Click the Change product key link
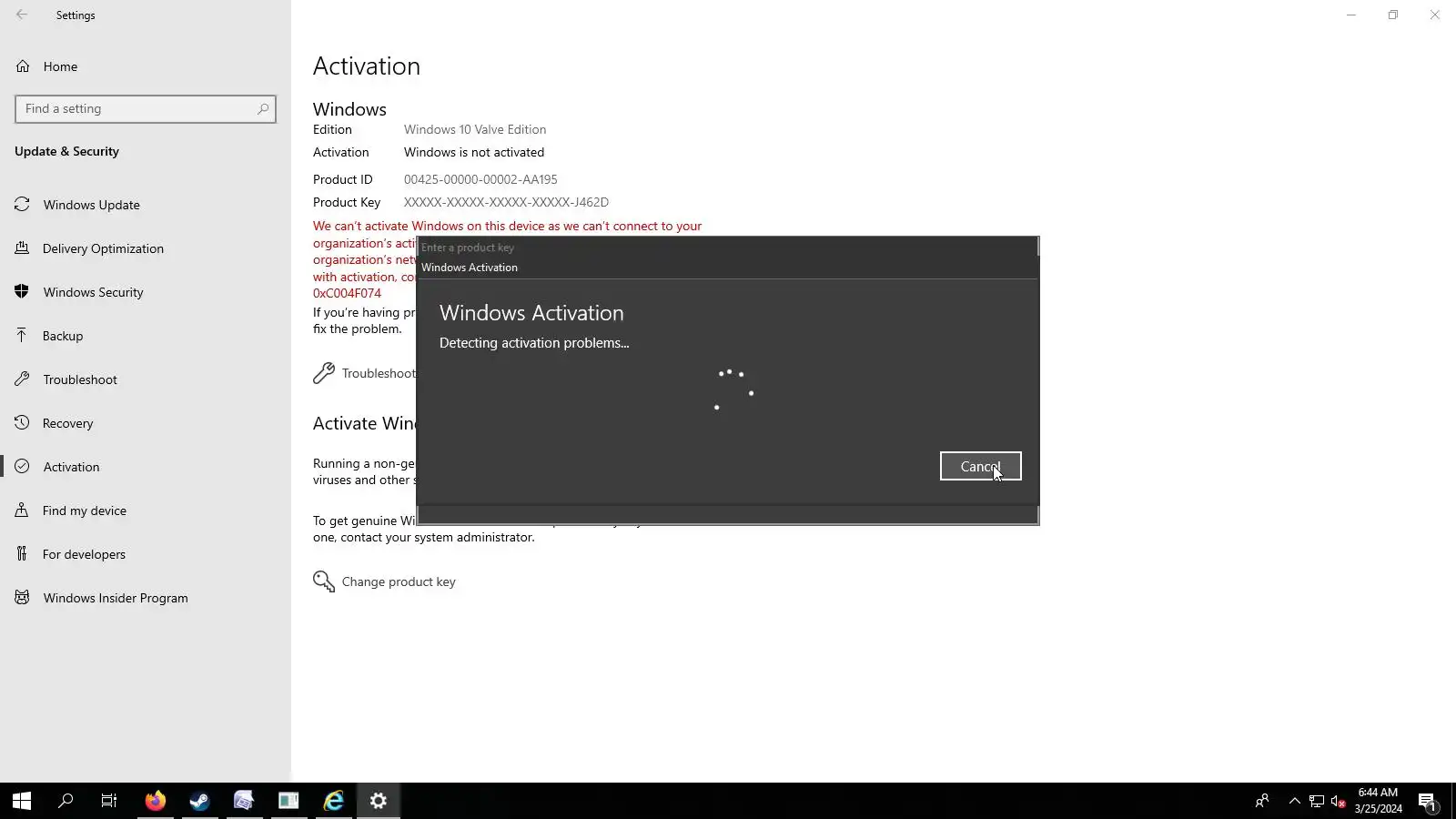The width and height of the screenshot is (1456, 819). [399, 582]
